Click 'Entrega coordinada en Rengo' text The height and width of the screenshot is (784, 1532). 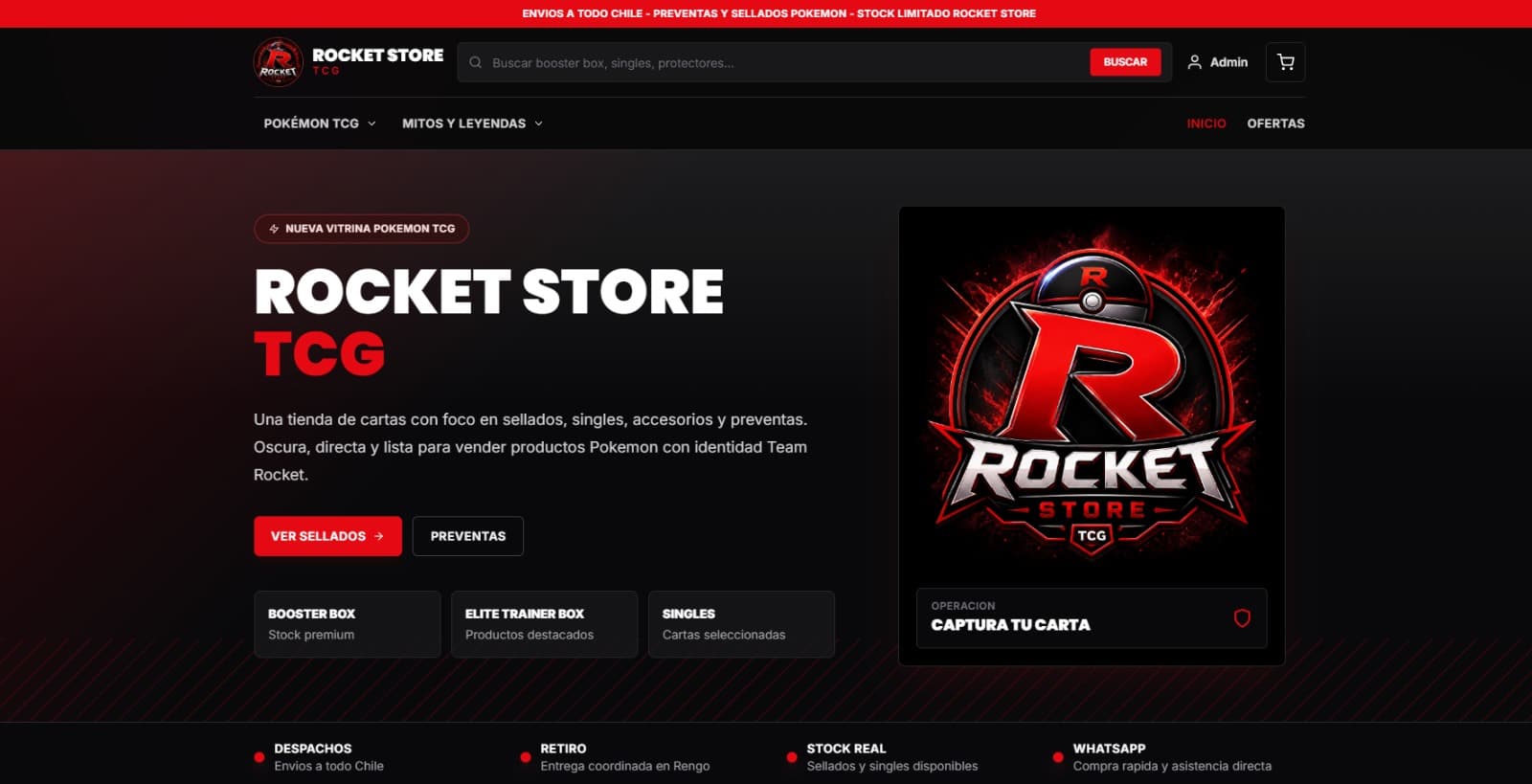[625, 766]
